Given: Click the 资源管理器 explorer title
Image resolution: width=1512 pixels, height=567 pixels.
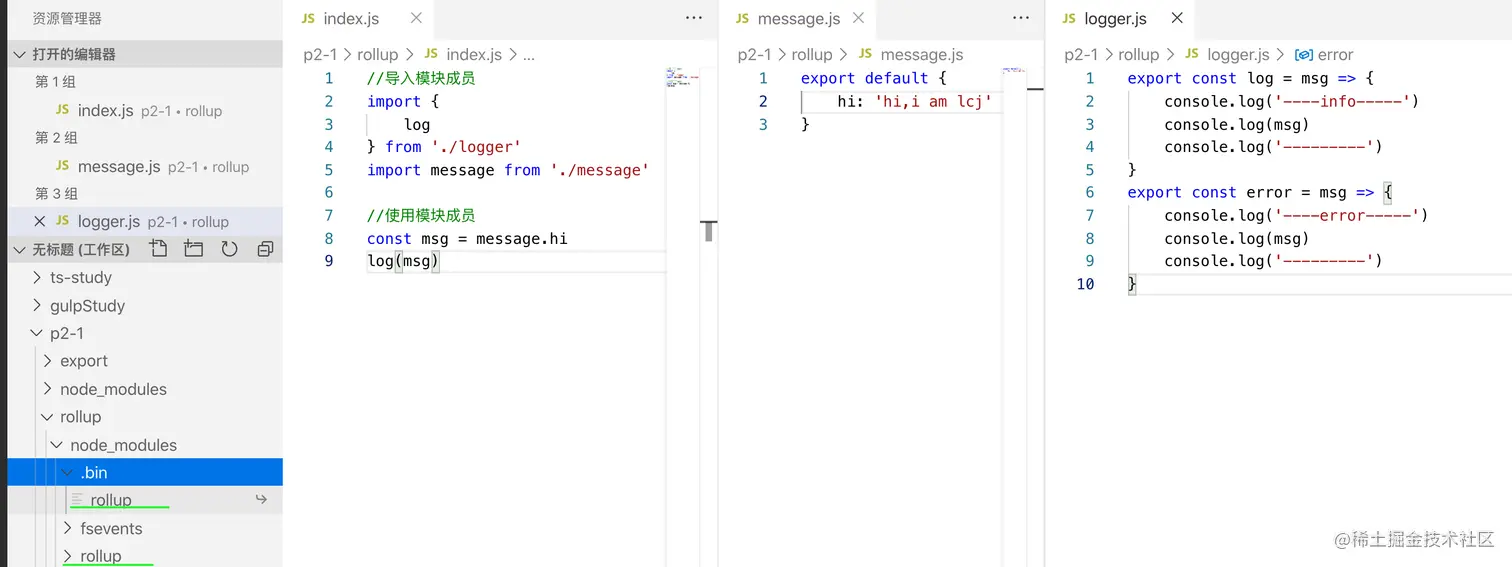Looking at the screenshot, I should [x=67, y=18].
